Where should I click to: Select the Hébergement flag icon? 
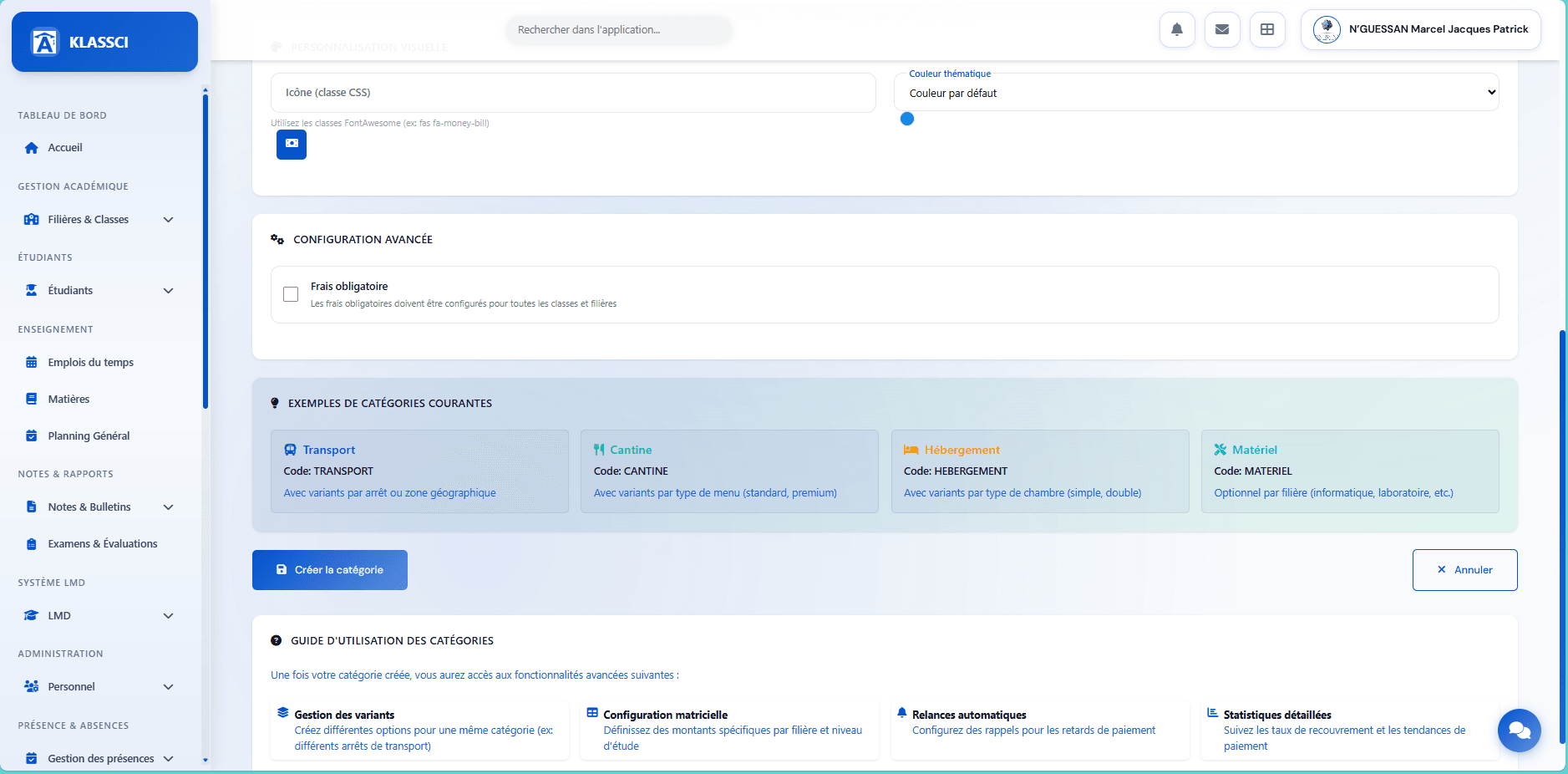point(910,449)
